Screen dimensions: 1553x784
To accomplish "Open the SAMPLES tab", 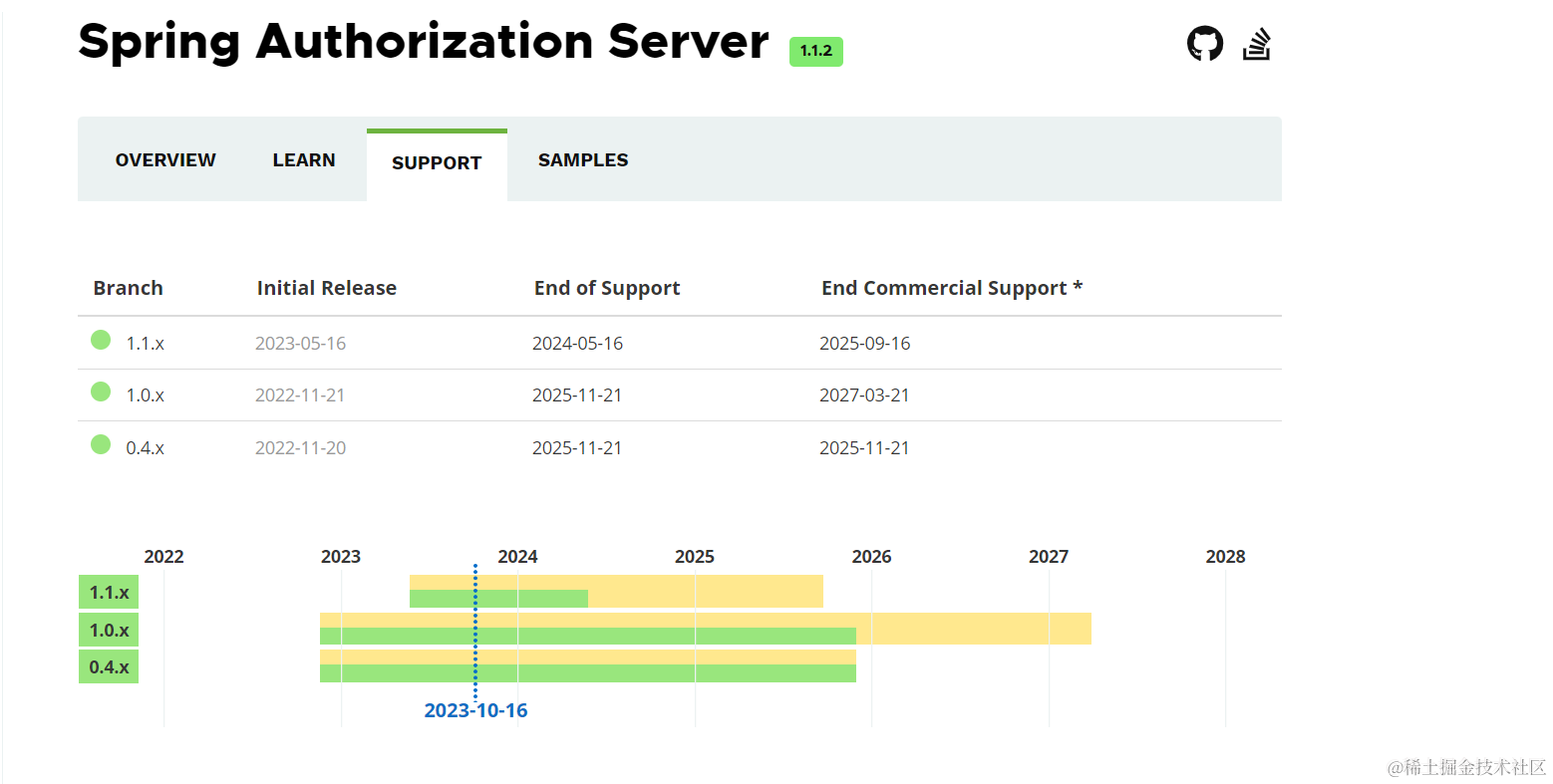I will 583,160.
